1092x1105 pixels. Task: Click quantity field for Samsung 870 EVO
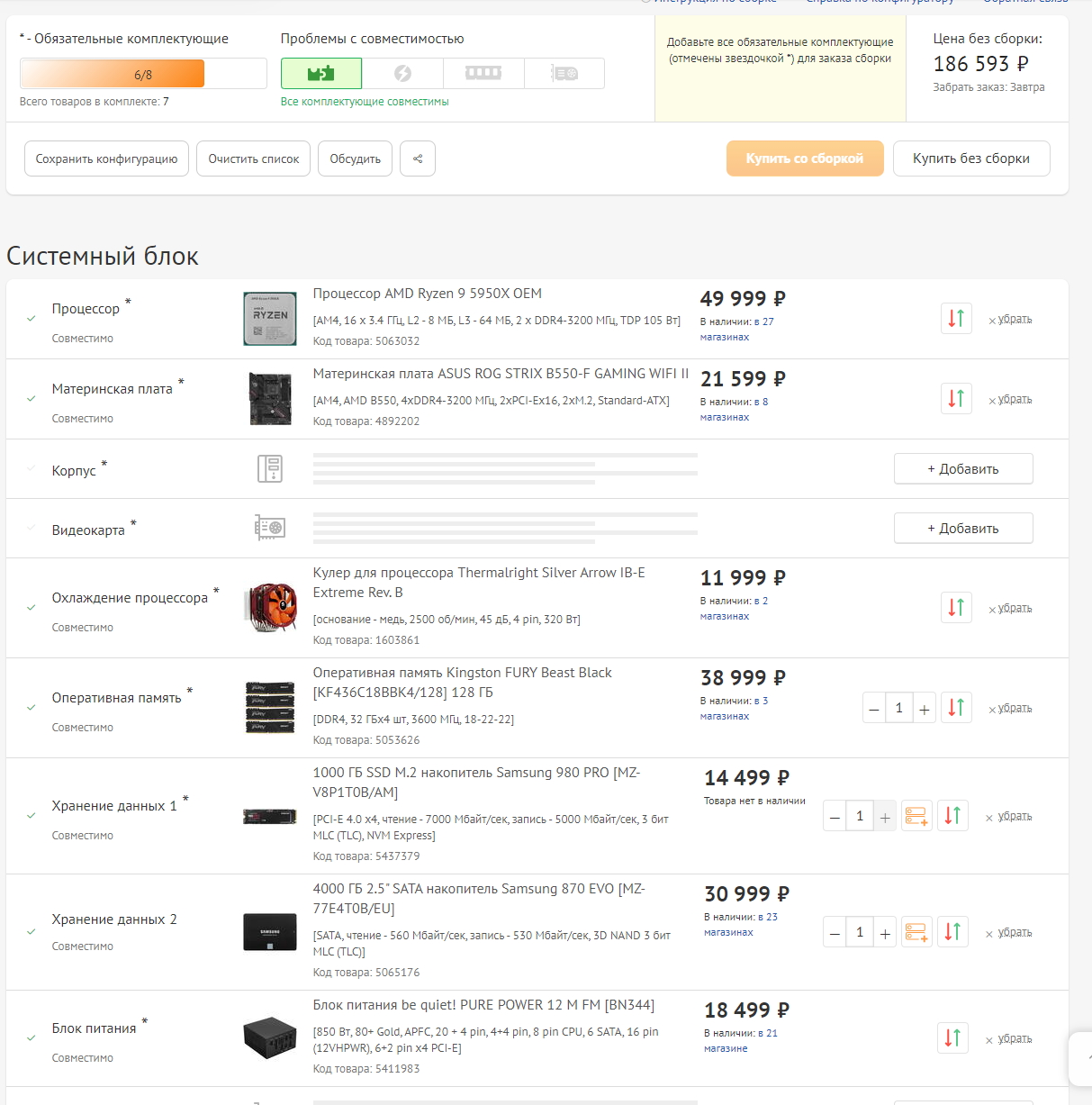coord(860,932)
